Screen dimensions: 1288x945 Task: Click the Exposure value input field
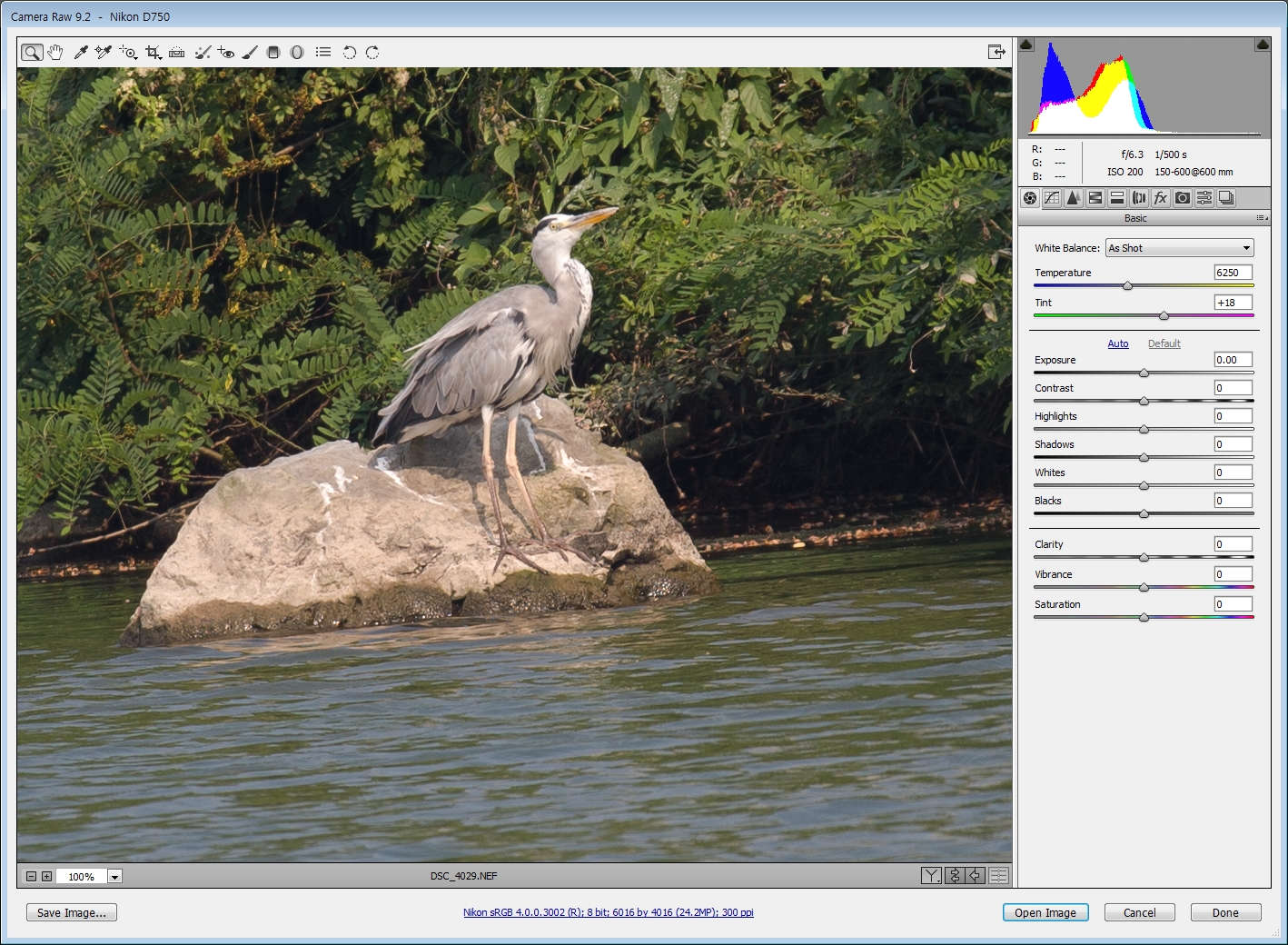[1233, 360]
